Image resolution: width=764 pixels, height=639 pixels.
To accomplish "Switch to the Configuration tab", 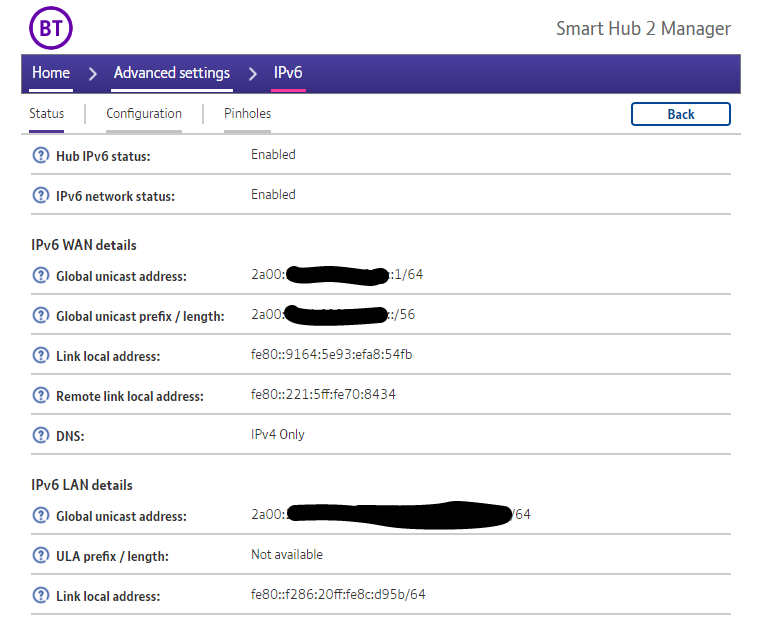I will [x=144, y=114].
